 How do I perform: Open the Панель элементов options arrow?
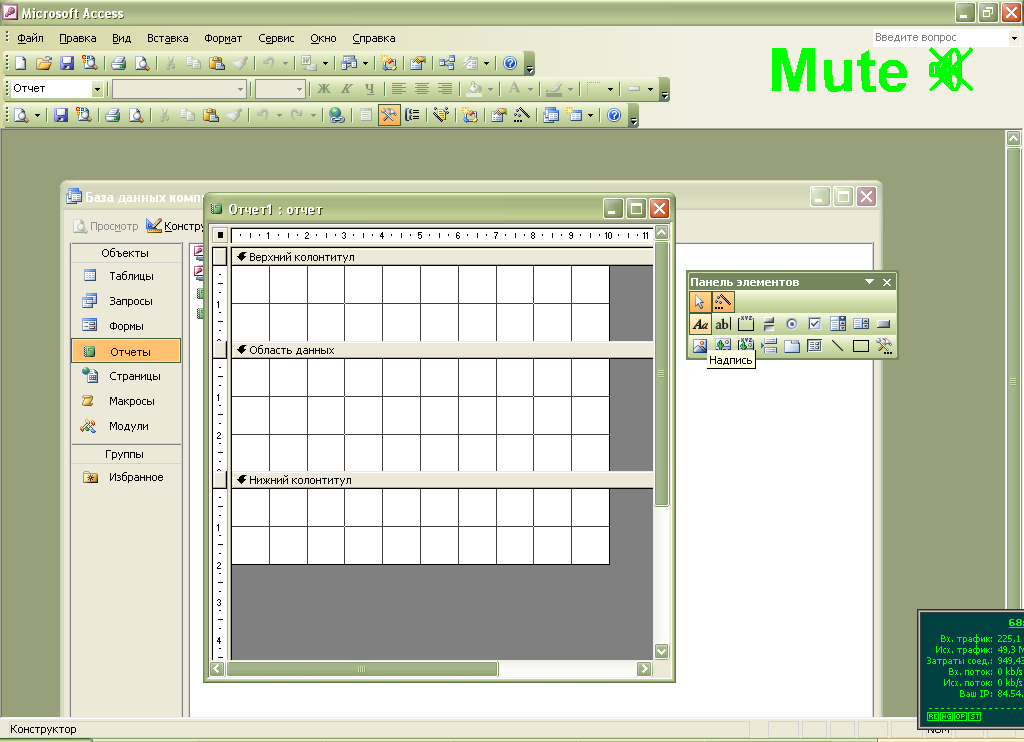coord(869,282)
